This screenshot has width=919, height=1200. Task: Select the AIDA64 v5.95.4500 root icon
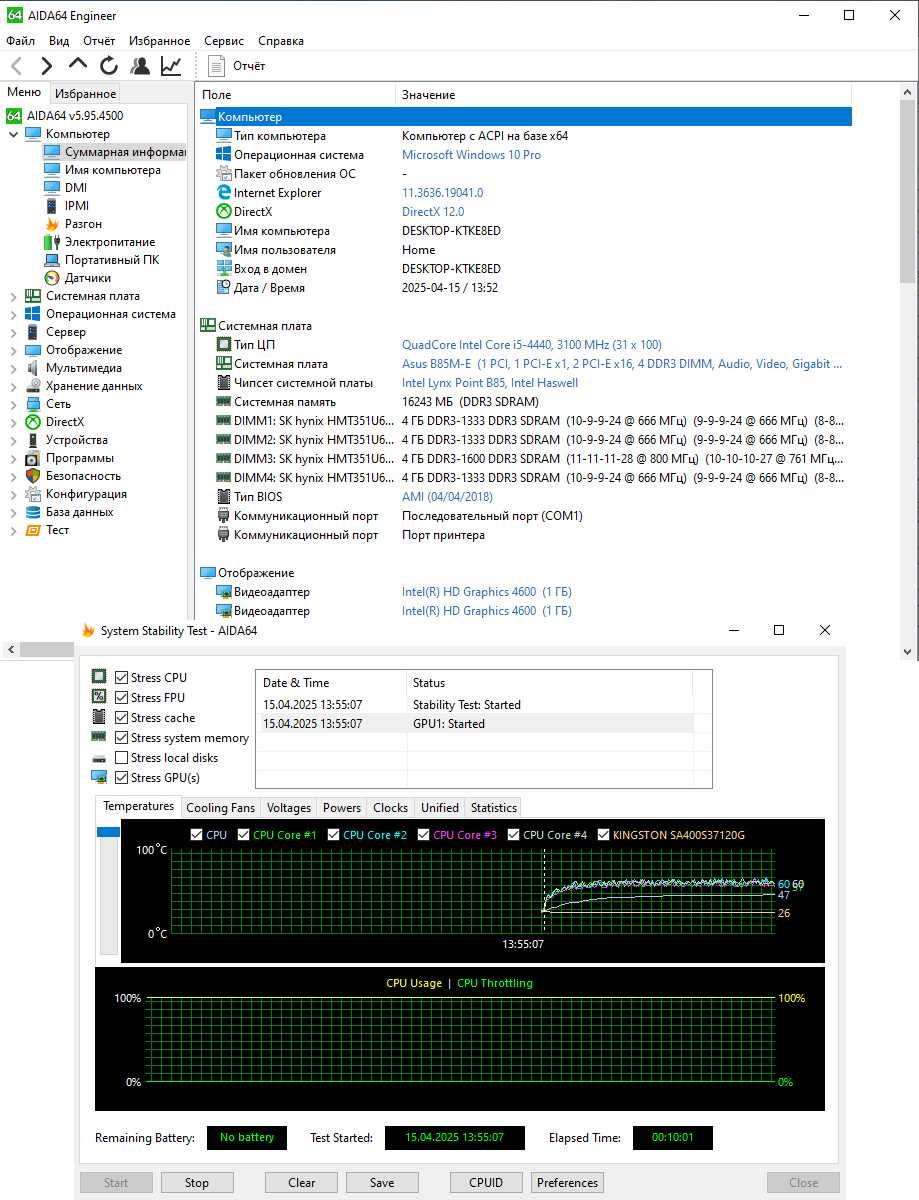tap(14, 116)
